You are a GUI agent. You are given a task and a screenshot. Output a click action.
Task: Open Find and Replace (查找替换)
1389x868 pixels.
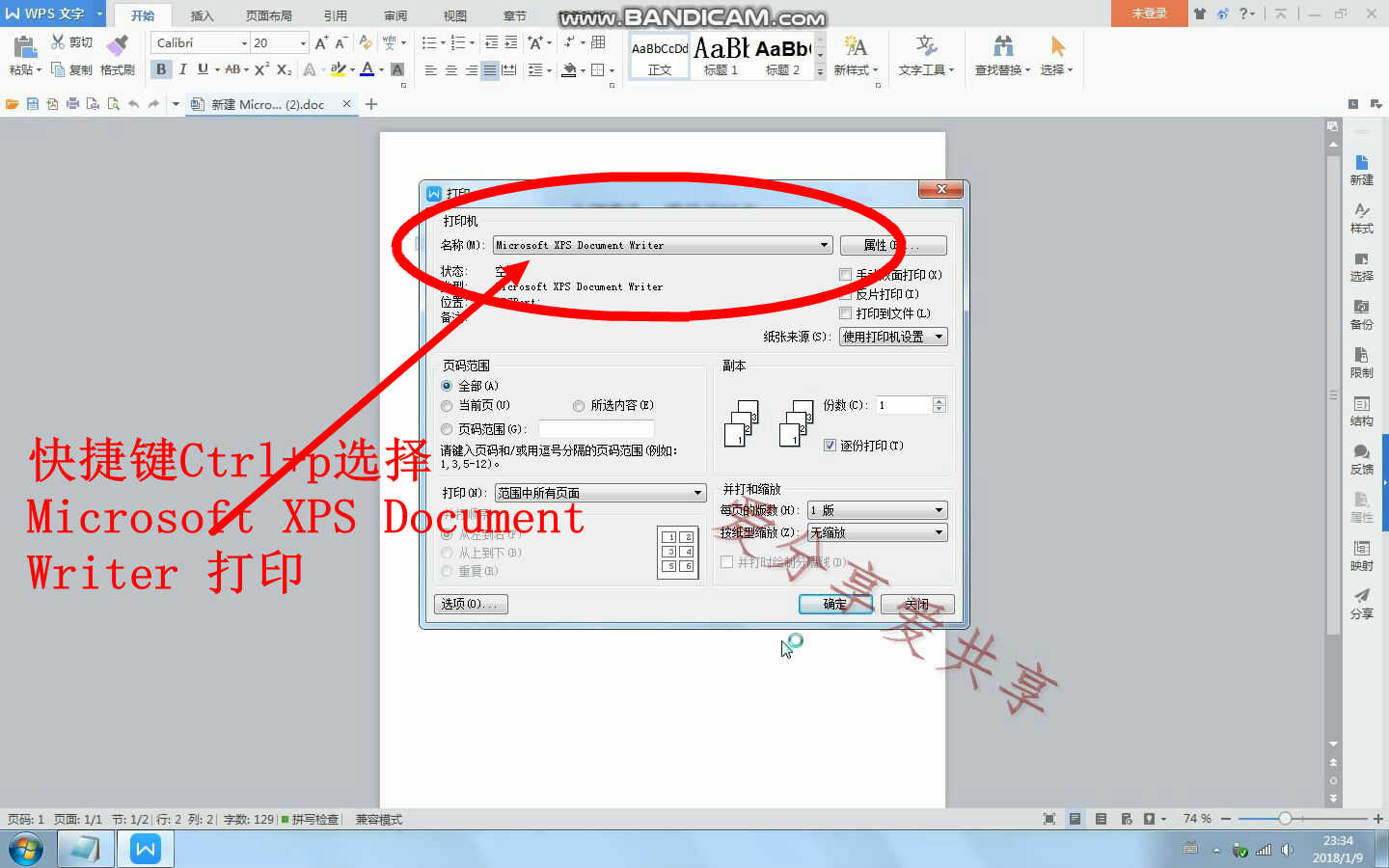[x=1002, y=55]
